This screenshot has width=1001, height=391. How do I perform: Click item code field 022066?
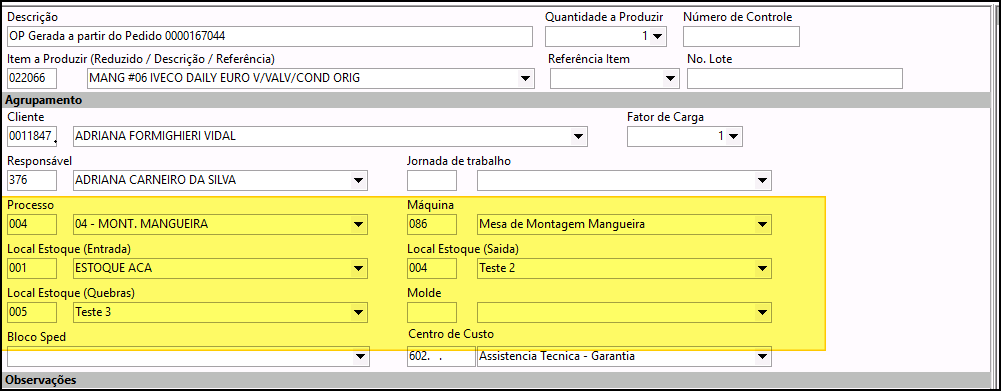[x=32, y=79]
